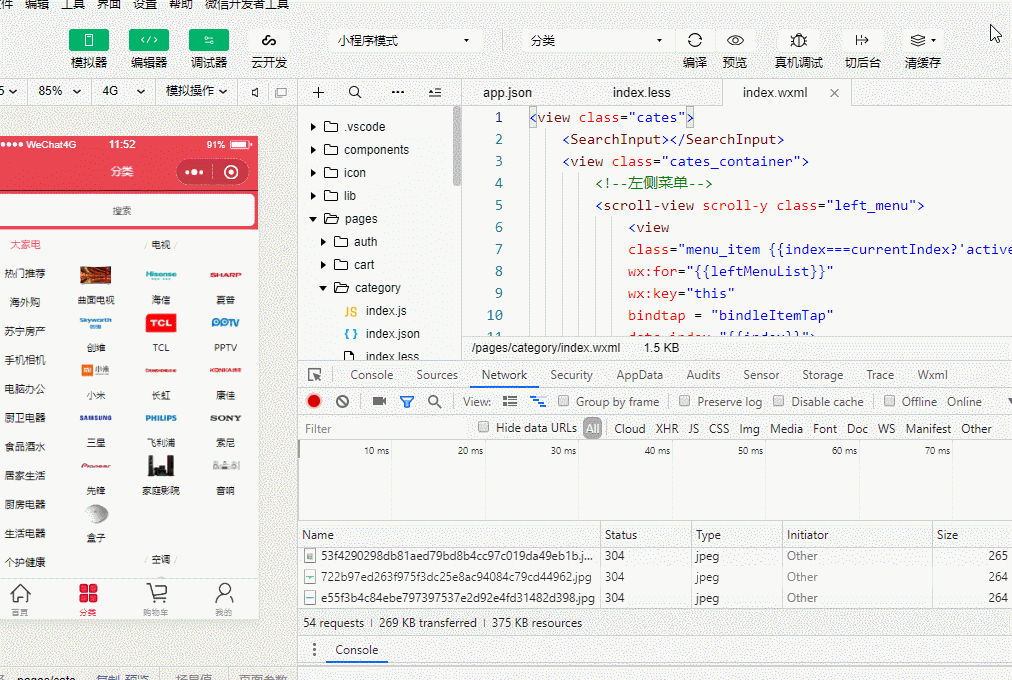The height and width of the screenshot is (680, 1012).
Task: Filter requests by Cloud
Action: (629, 428)
